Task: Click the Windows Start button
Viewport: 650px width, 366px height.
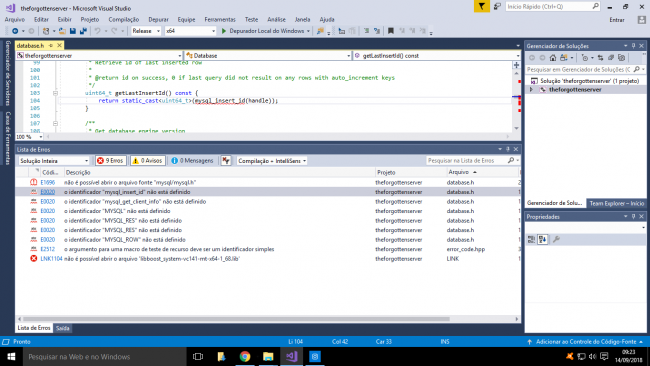Action: (x=11, y=356)
